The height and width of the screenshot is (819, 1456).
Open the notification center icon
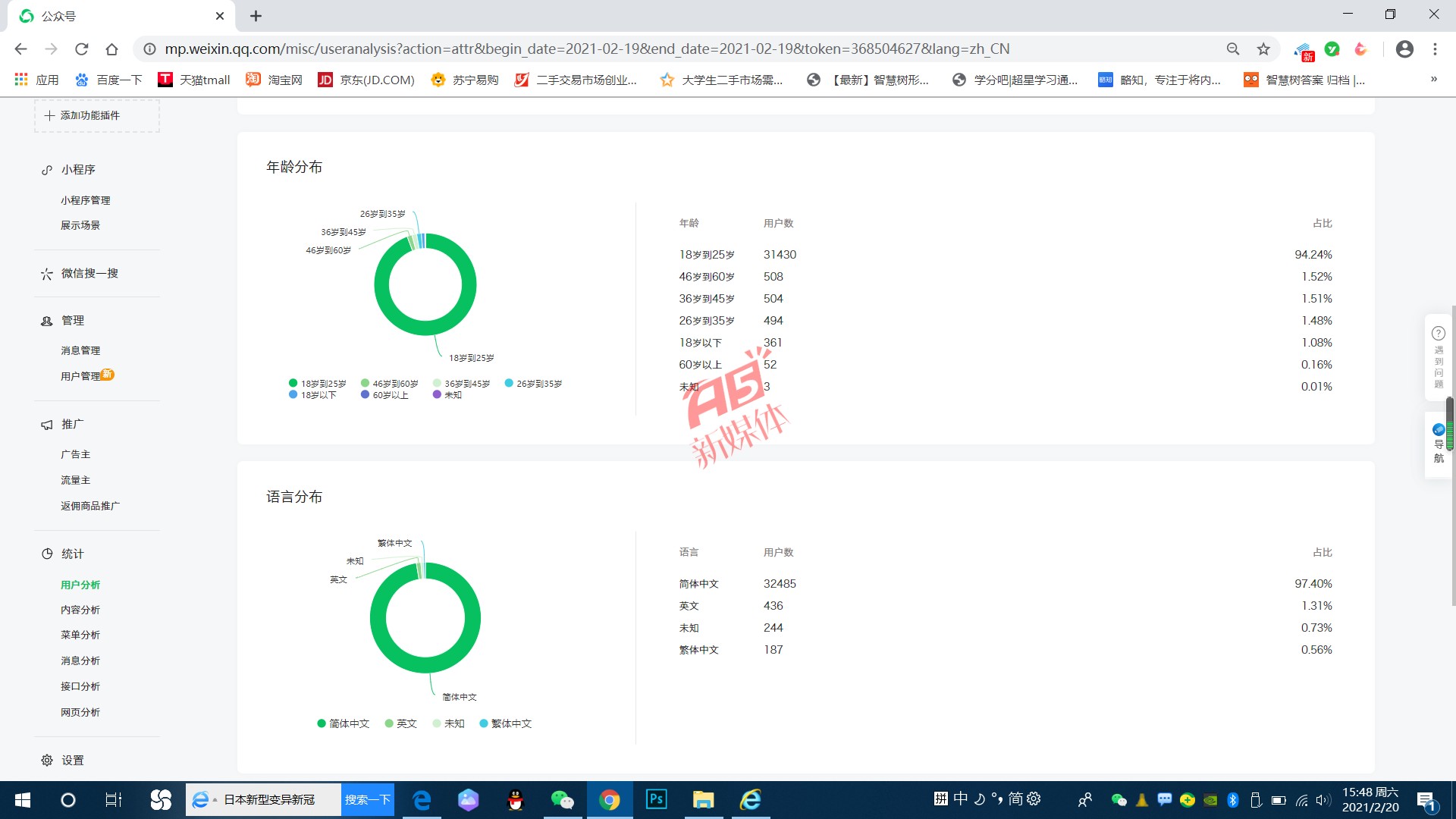(1427, 801)
